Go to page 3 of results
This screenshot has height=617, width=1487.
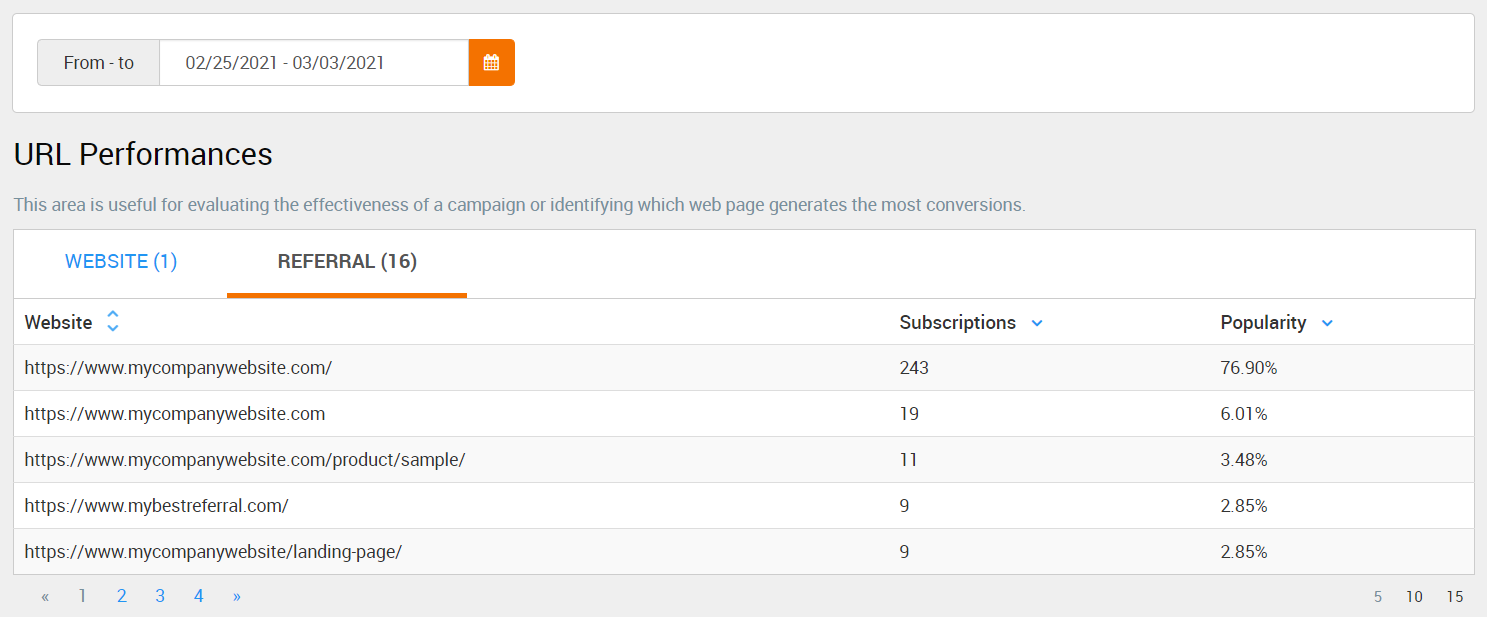160,596
